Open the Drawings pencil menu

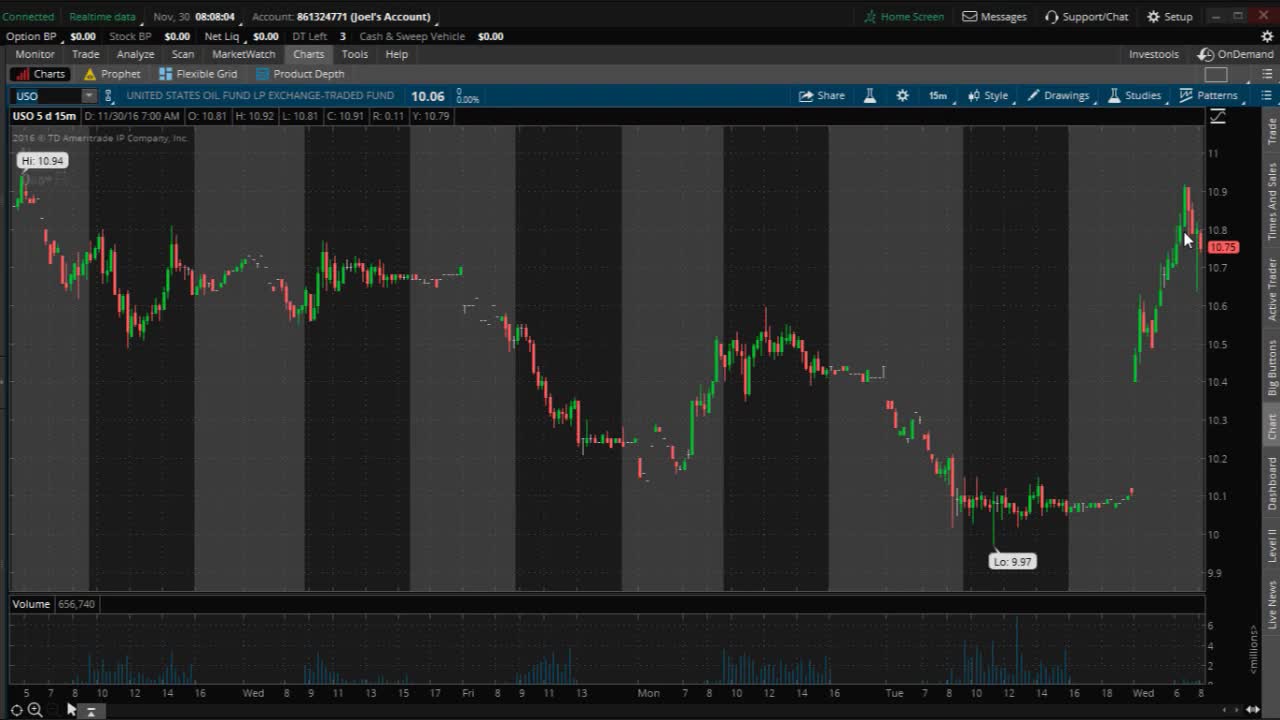point(1059,96)
